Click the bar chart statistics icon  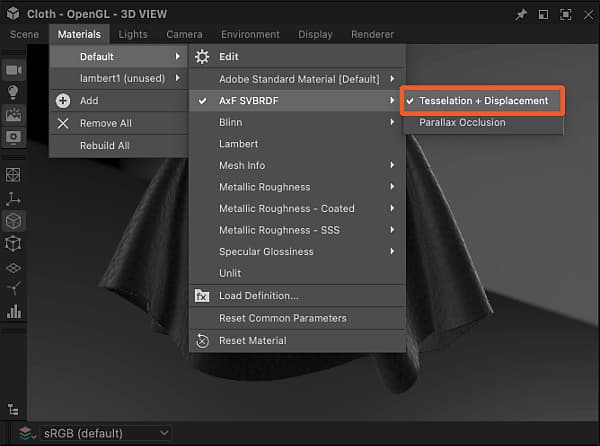coord(14,311)
